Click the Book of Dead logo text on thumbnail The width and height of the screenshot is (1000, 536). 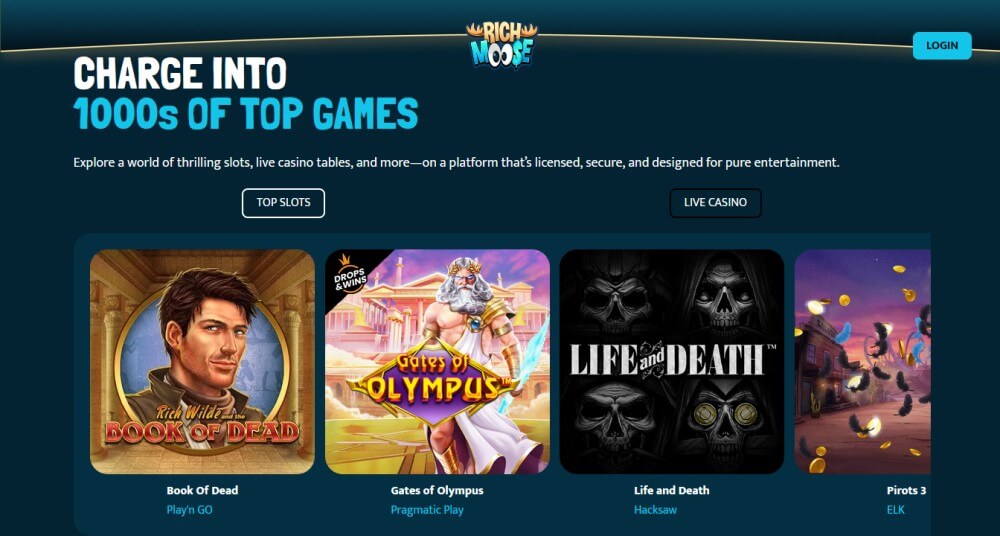202,426
